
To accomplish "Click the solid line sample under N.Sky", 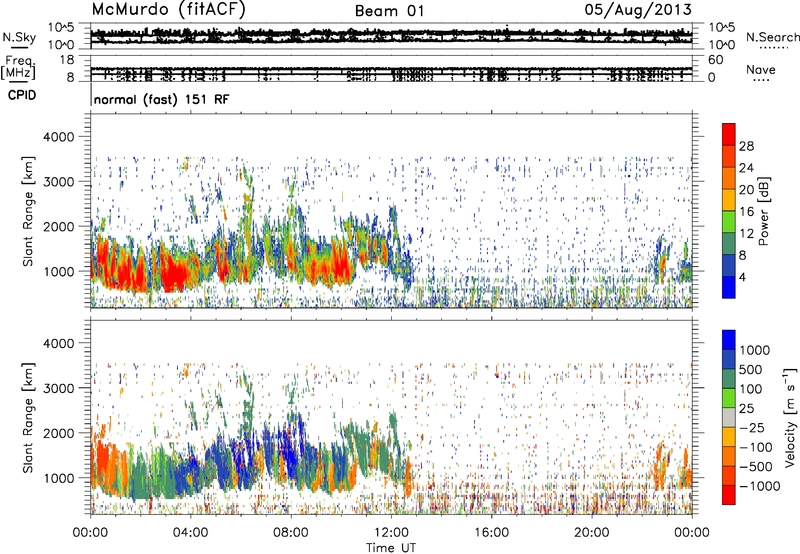I will click(19, 47).
